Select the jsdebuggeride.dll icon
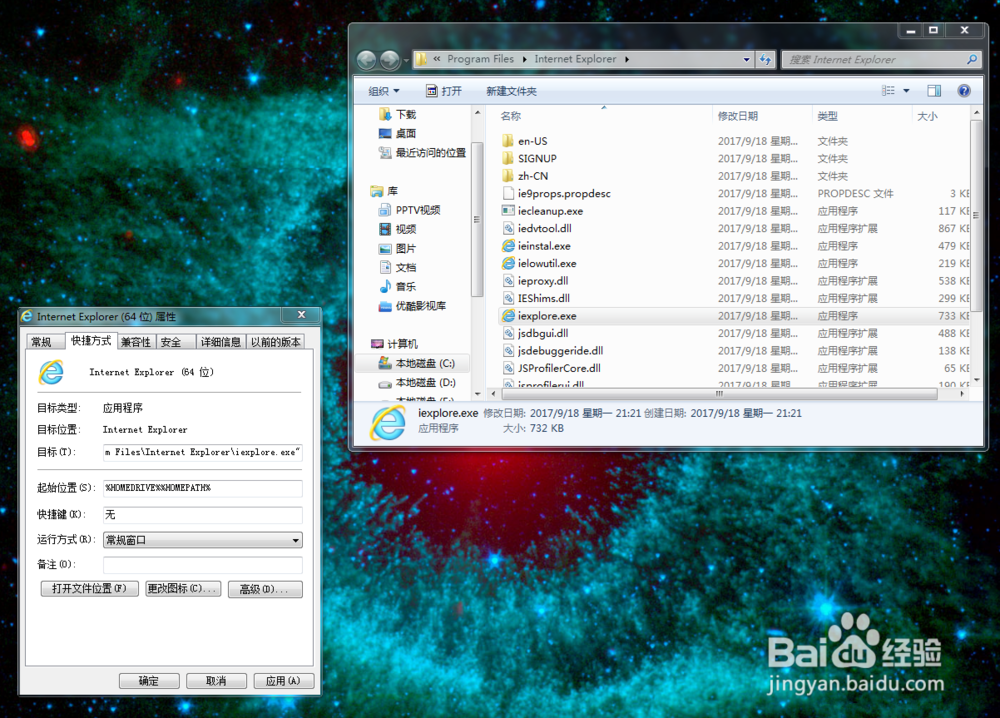This screenshot has width=1000, height=718. coord(508,351)
